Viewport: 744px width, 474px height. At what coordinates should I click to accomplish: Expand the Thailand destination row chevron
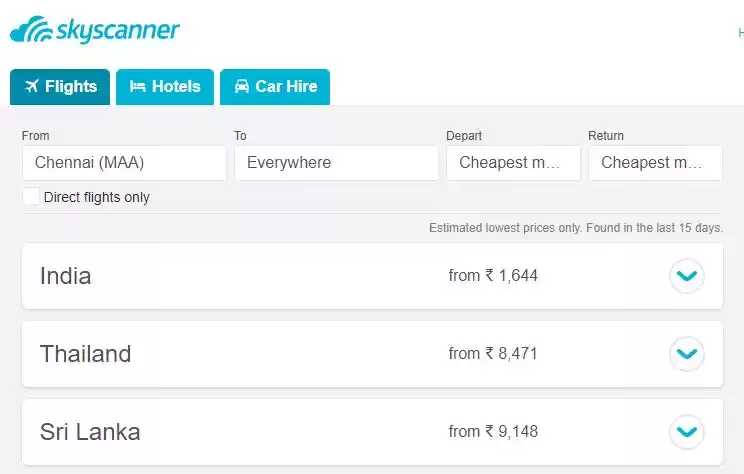[686, 353]
